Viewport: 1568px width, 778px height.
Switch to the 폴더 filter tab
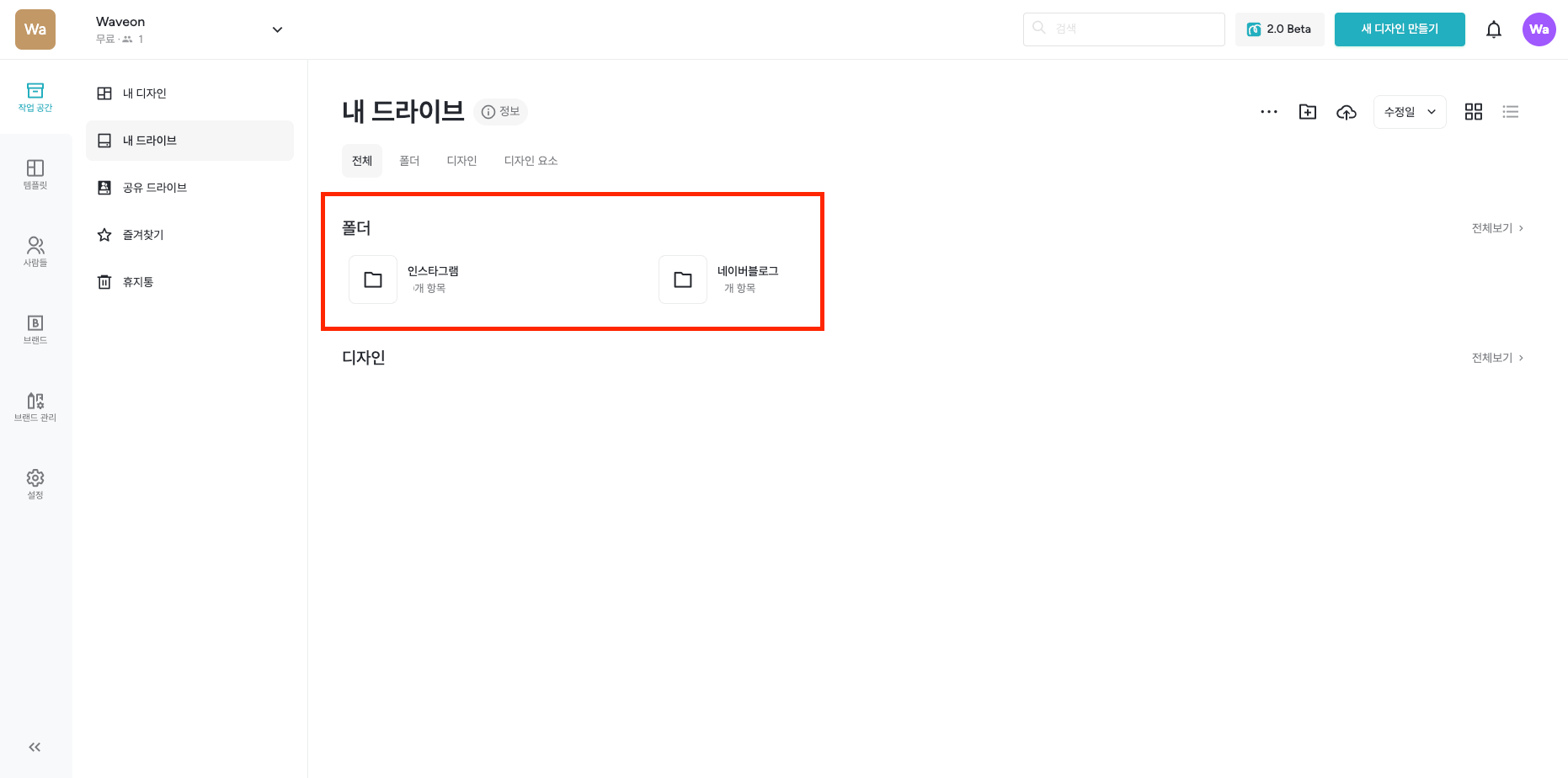coord(409,160)
